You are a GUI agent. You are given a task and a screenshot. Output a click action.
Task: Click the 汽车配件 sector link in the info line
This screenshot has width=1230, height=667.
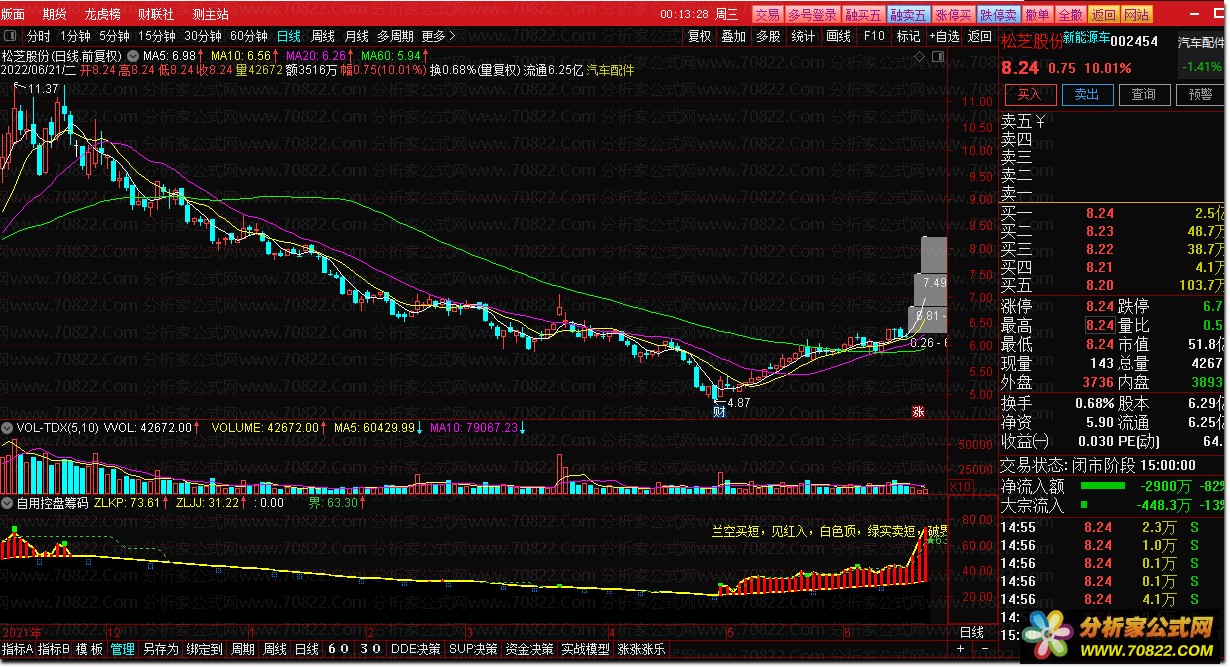(610, 71)
